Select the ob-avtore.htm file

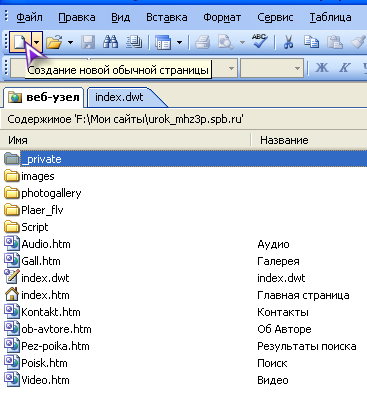point(56,329)
